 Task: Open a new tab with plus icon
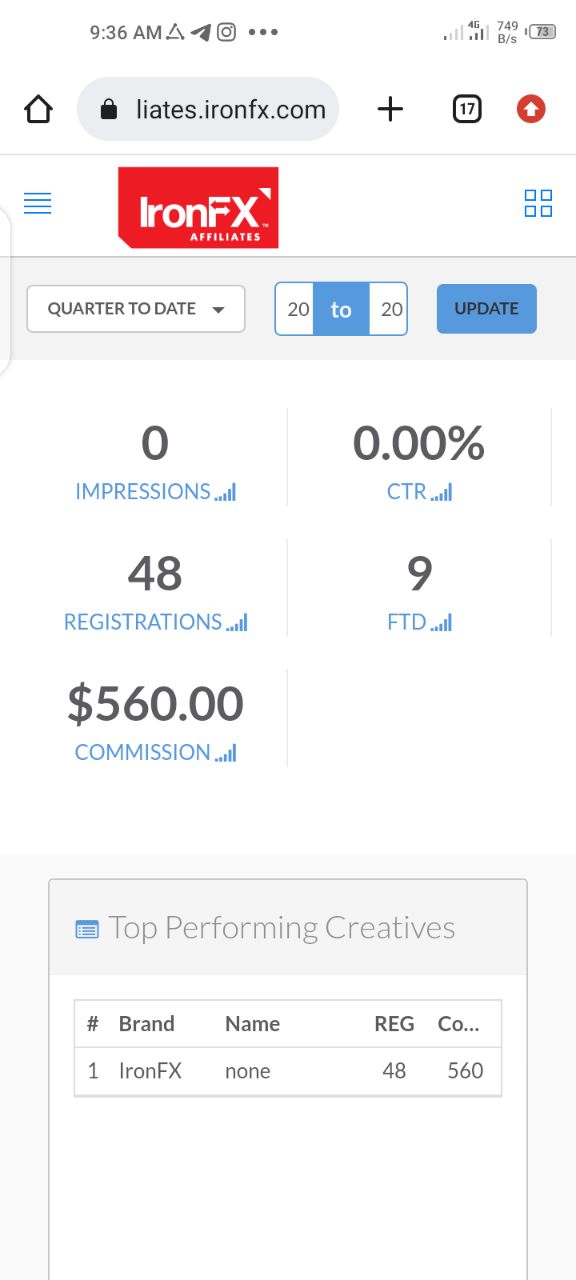pos(390,109)
